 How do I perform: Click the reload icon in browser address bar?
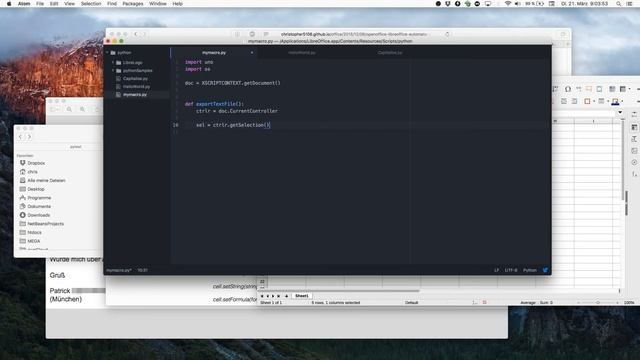[x=447, y=34]
